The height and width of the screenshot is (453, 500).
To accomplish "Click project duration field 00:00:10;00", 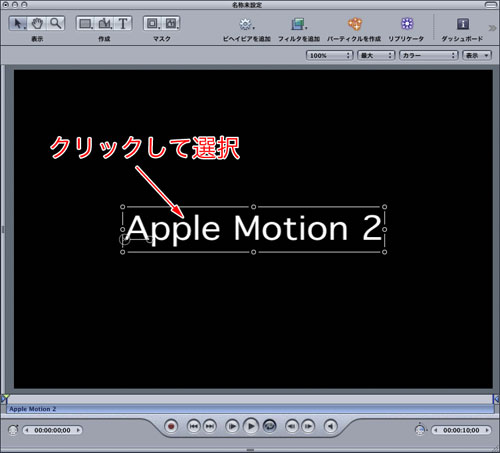I will [x=461, y=430].
